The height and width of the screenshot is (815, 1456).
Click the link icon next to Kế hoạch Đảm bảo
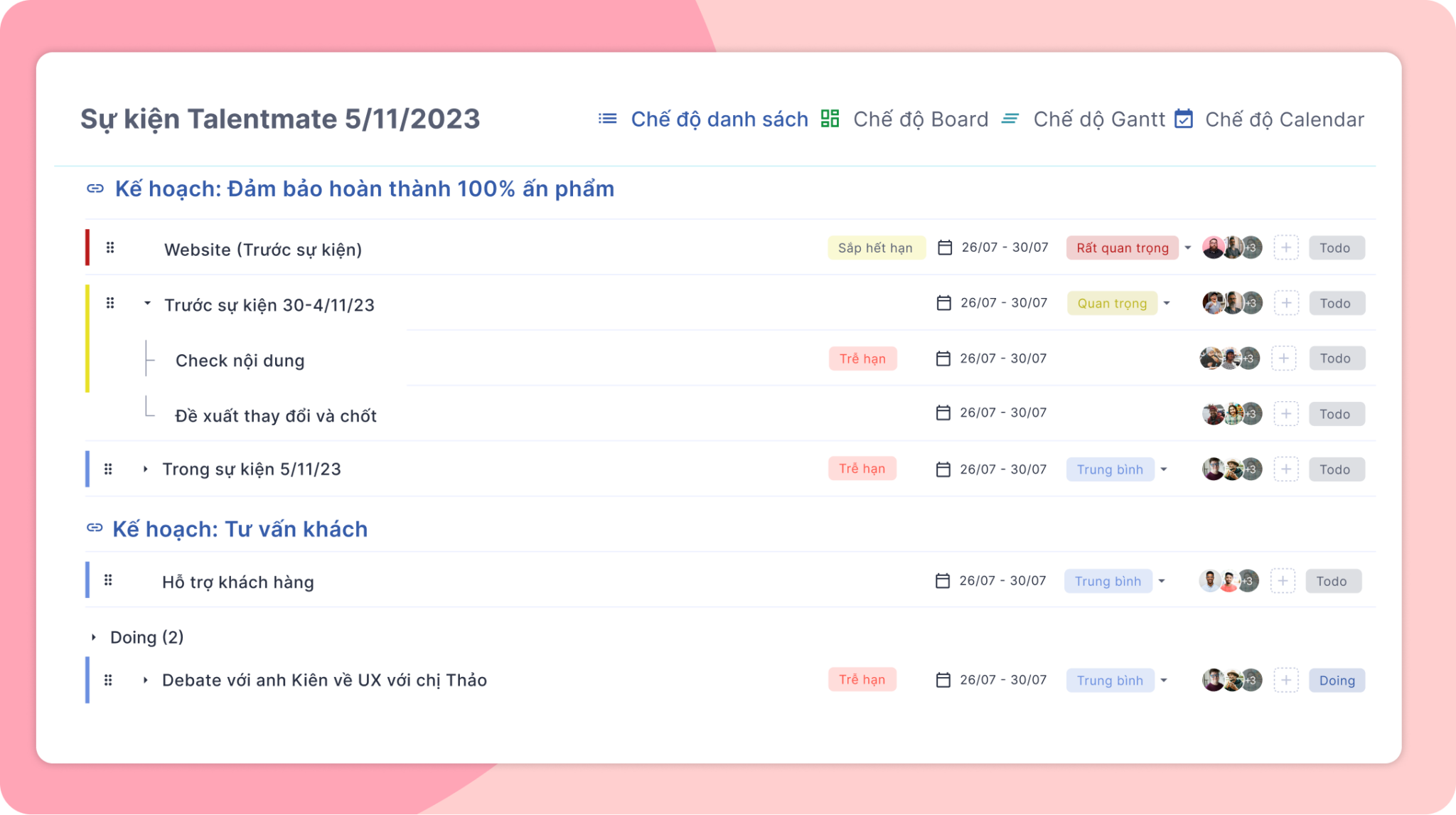point(93,188)
